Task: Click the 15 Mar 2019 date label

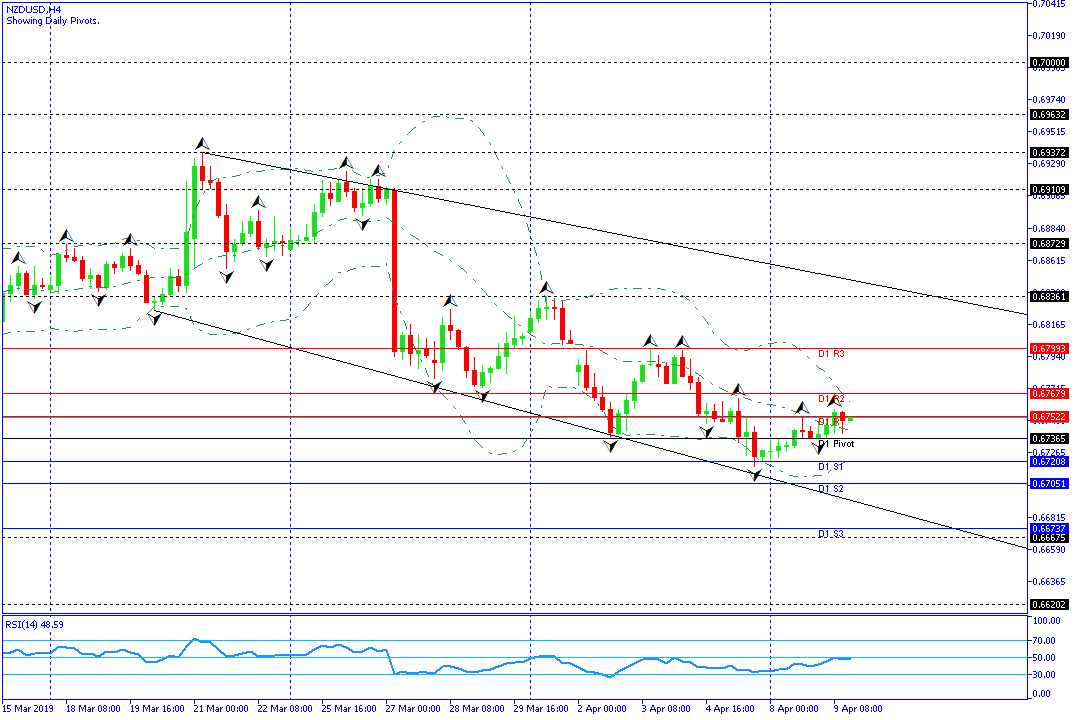Action: (x=28, y=709)
